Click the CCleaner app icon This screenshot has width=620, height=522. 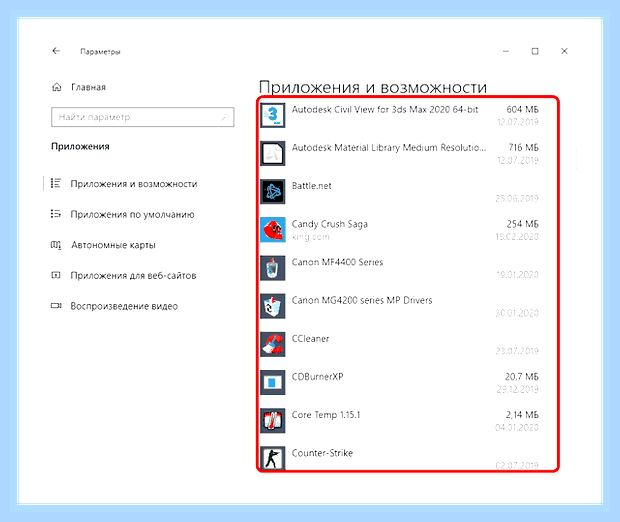272,344
